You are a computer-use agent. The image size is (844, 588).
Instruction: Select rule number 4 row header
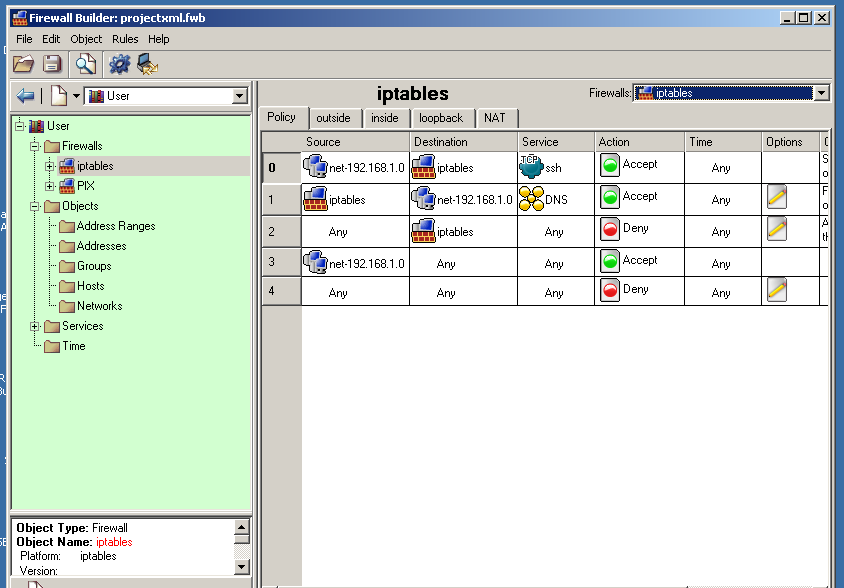point(282,291)
